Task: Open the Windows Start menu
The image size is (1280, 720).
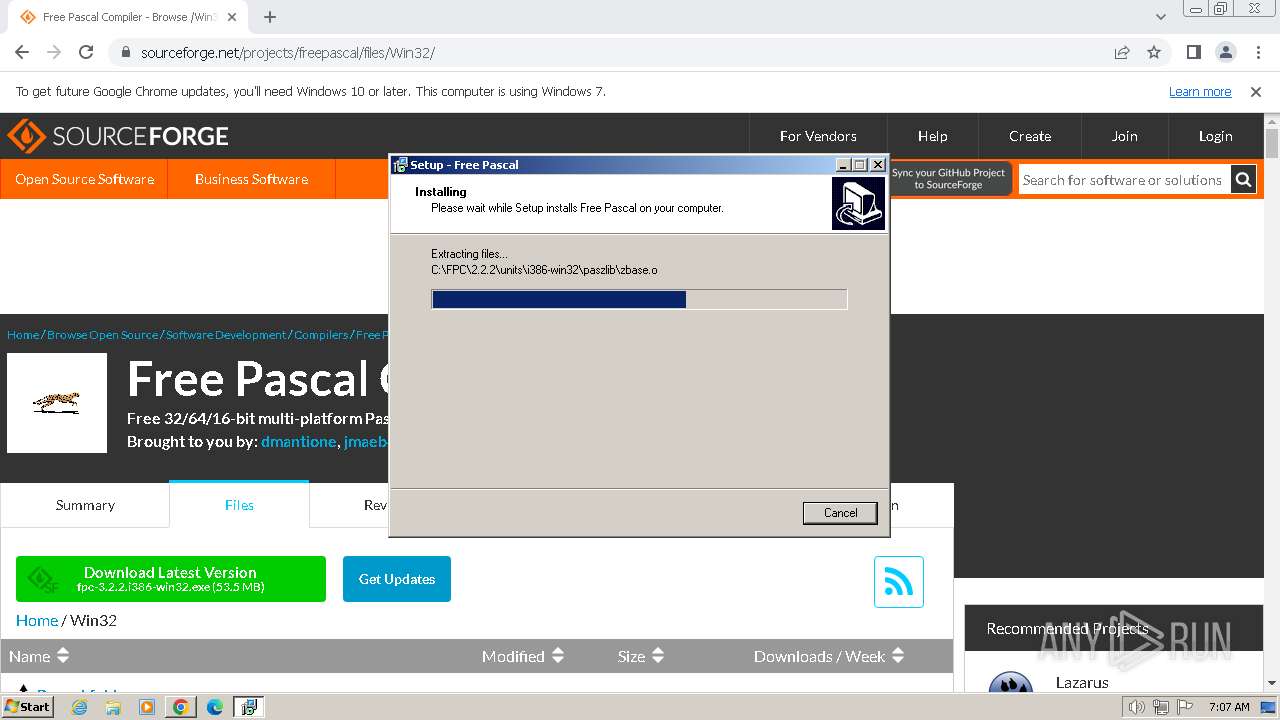Action: (x=28, y=707)
